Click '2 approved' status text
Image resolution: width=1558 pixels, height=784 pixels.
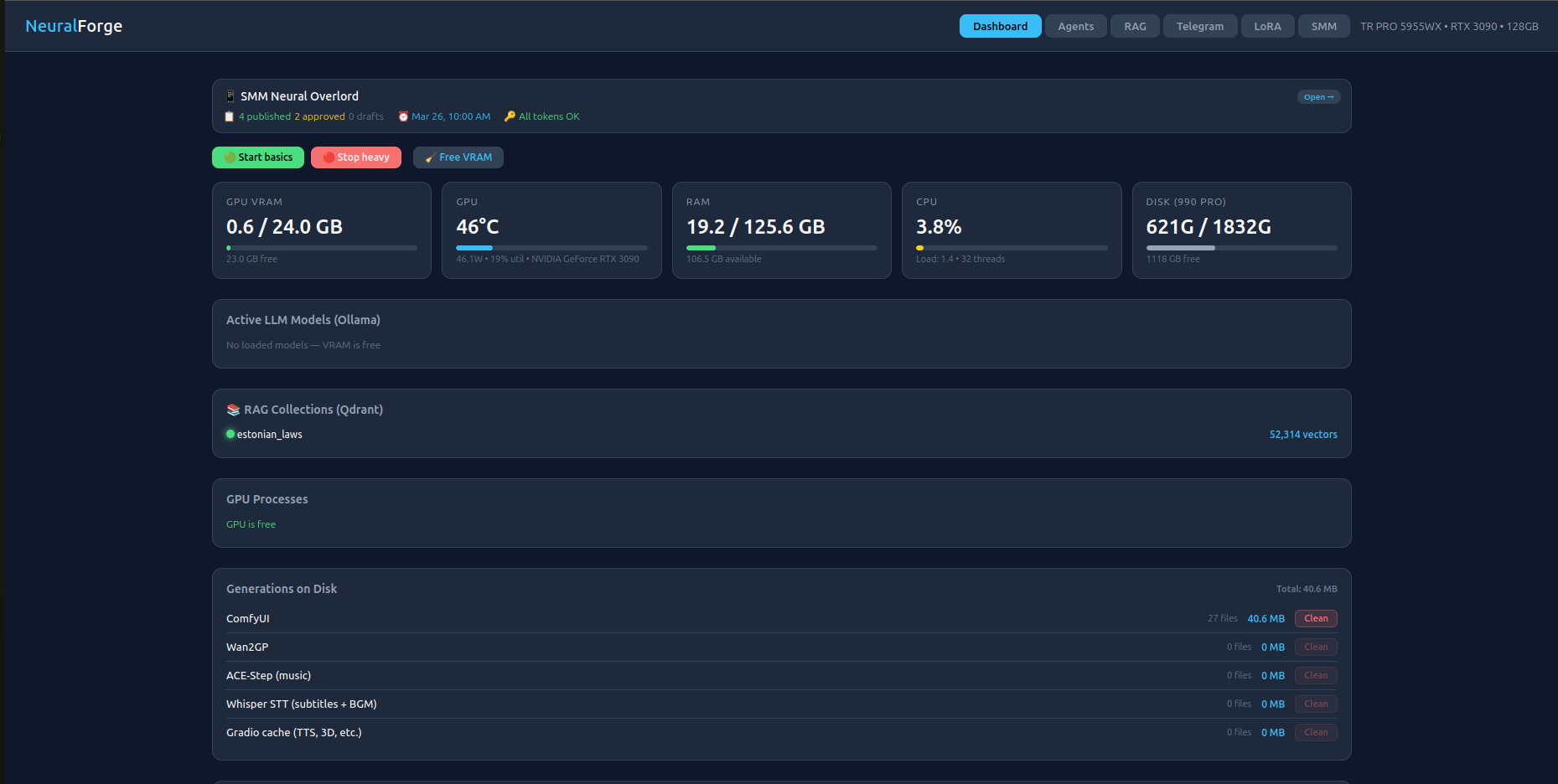[319, 116]
